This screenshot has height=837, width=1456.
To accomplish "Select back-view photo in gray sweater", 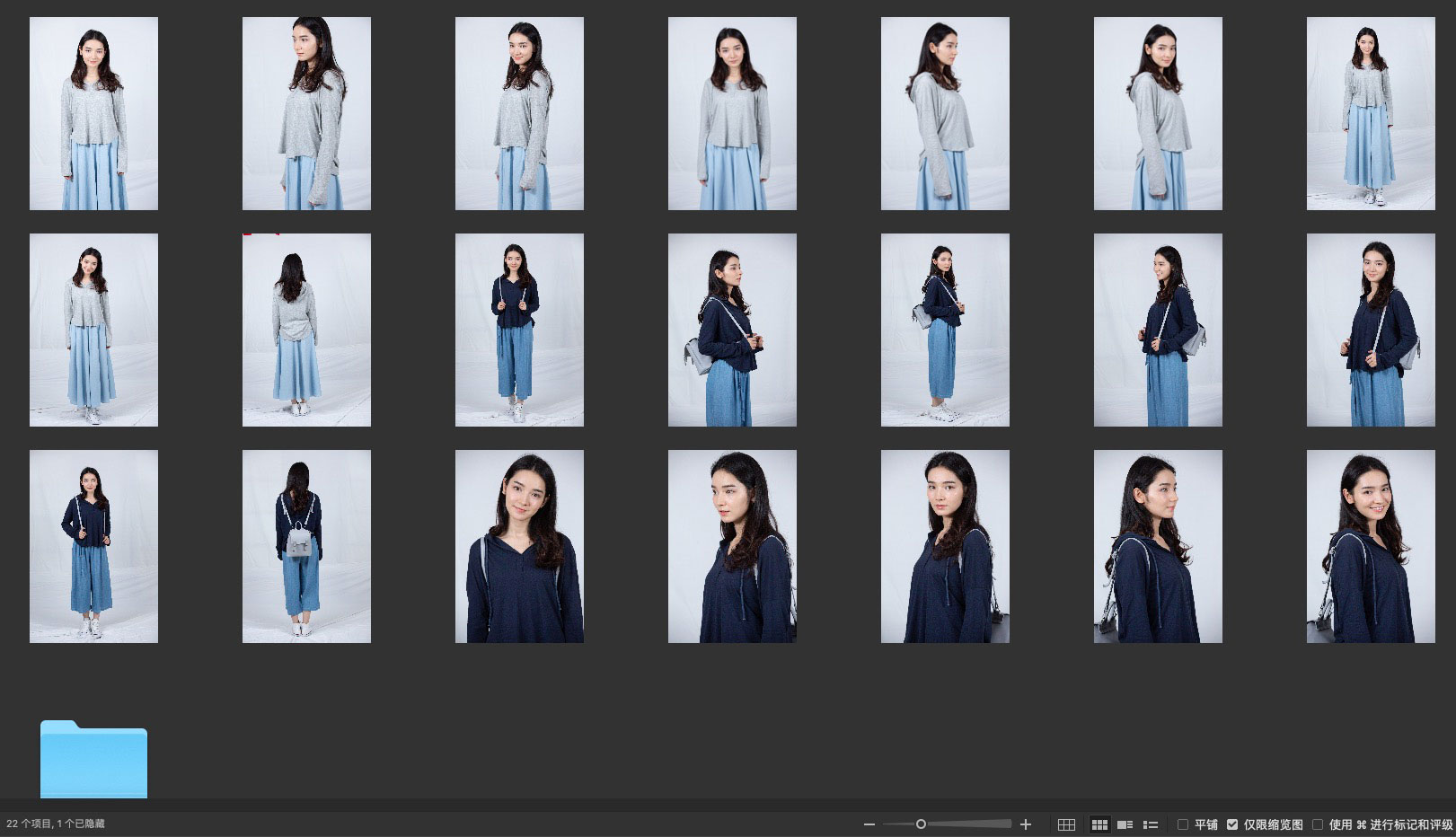I will pos(306,330).
